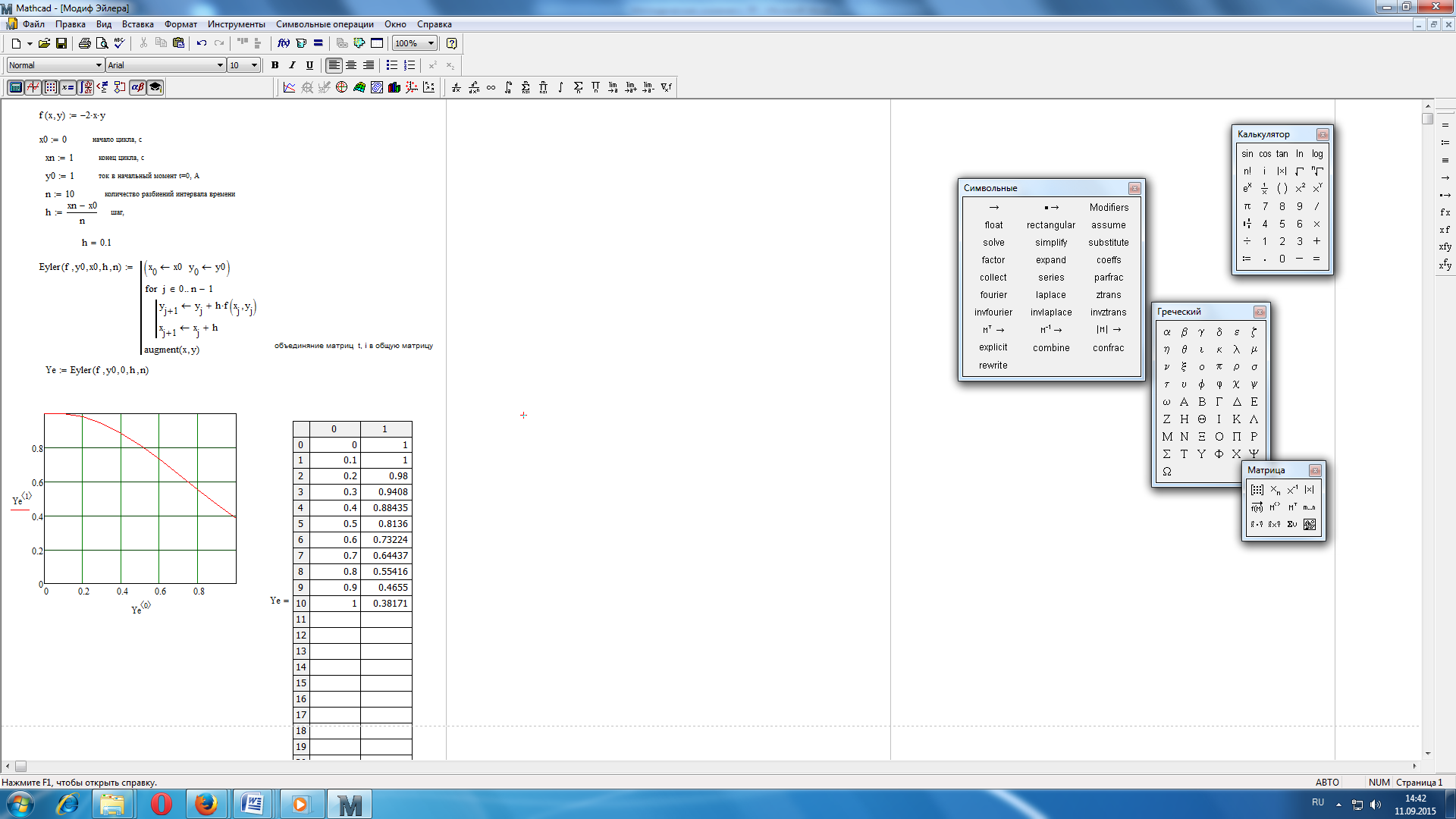Create a new worksheet
Screen dimensions: 1456x819
[15, 43]
